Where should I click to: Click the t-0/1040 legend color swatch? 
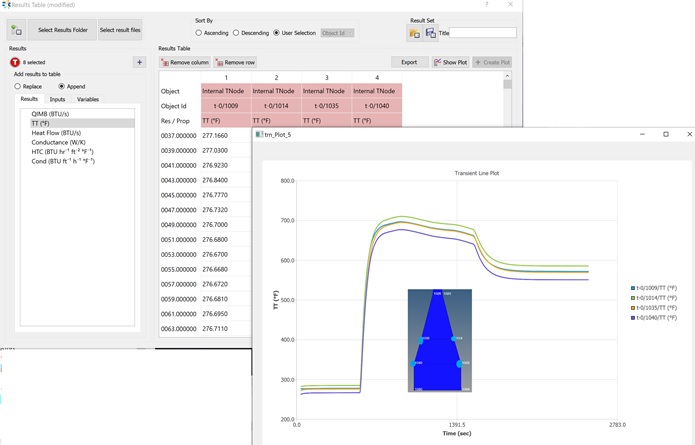[633, 318]
